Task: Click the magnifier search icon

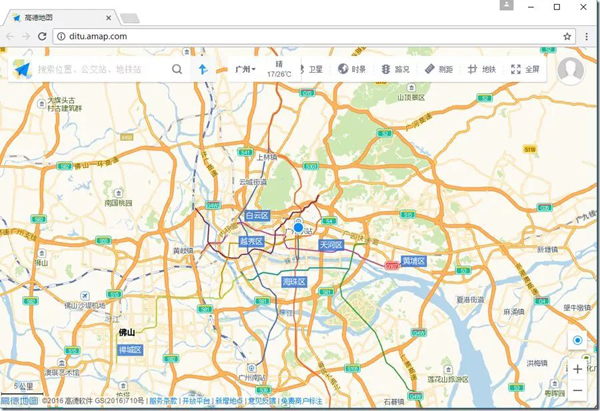Action: (177, 69)
